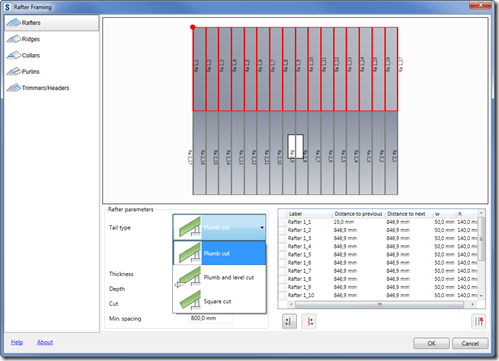The width and height of the screenshot is (499, 361).
Task: Click Distance to next column header
Action: tap(409, 214)
